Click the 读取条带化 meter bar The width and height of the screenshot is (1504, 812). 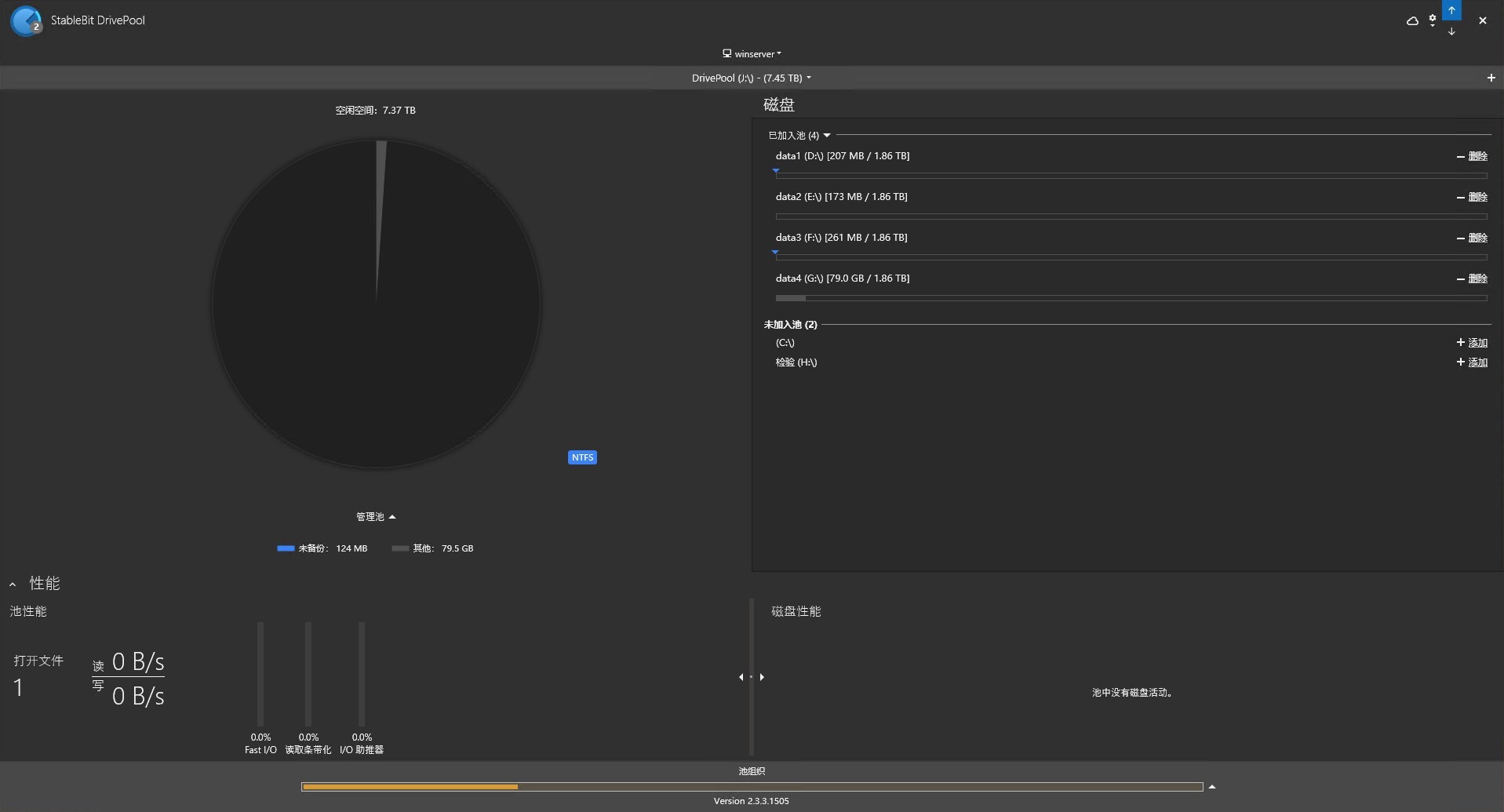pos(308,674)
